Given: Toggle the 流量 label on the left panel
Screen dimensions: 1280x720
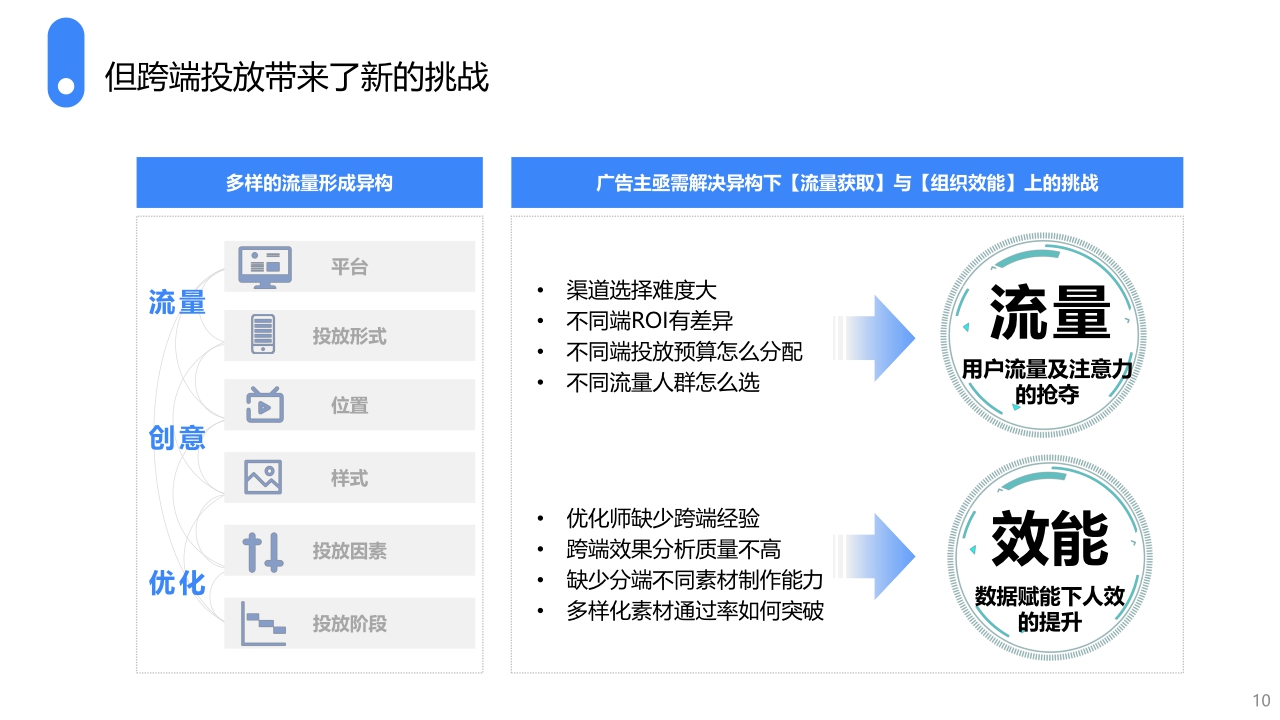Looking at the screenshot, I should click(x=178, y=303).
